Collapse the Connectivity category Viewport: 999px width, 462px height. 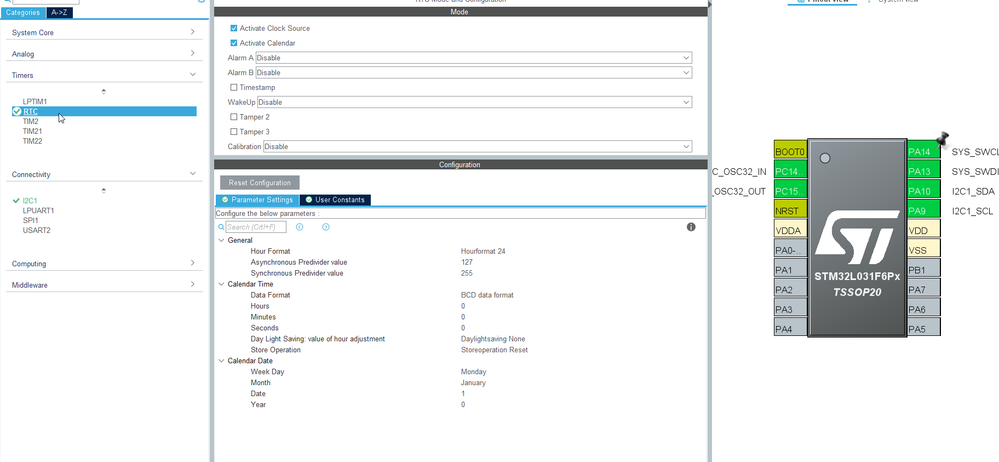tap(104, 175)
